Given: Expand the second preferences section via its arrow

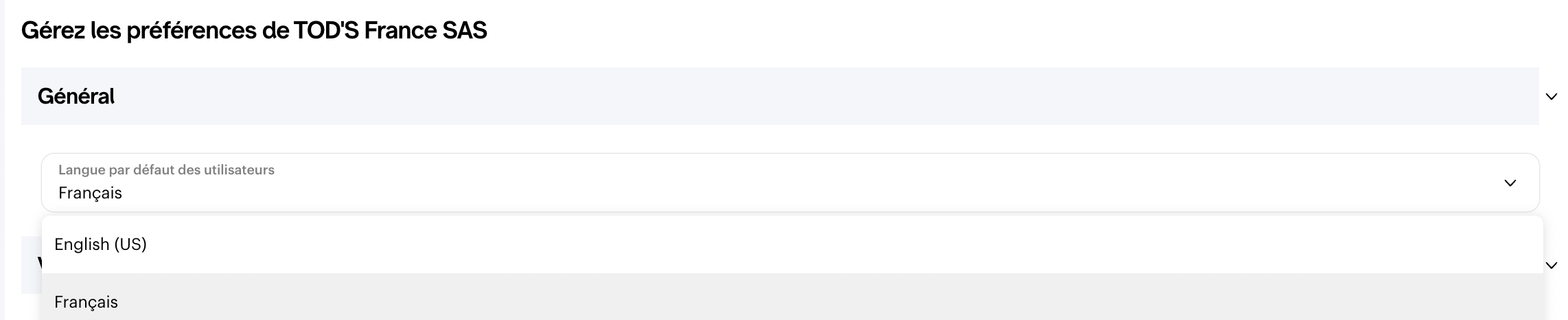Looking at the screenshot, I should [x=1551, y=266].
